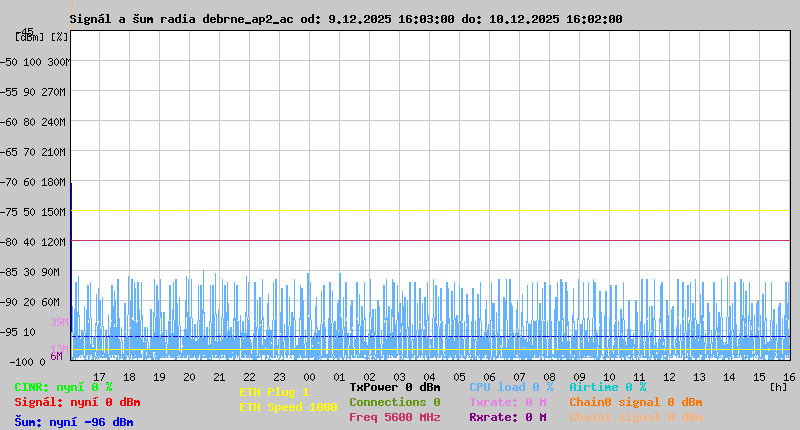This screenshot has height=430, width=800.
Task: Click the magenta horizontal line on the graph
Action: point(430,241)
